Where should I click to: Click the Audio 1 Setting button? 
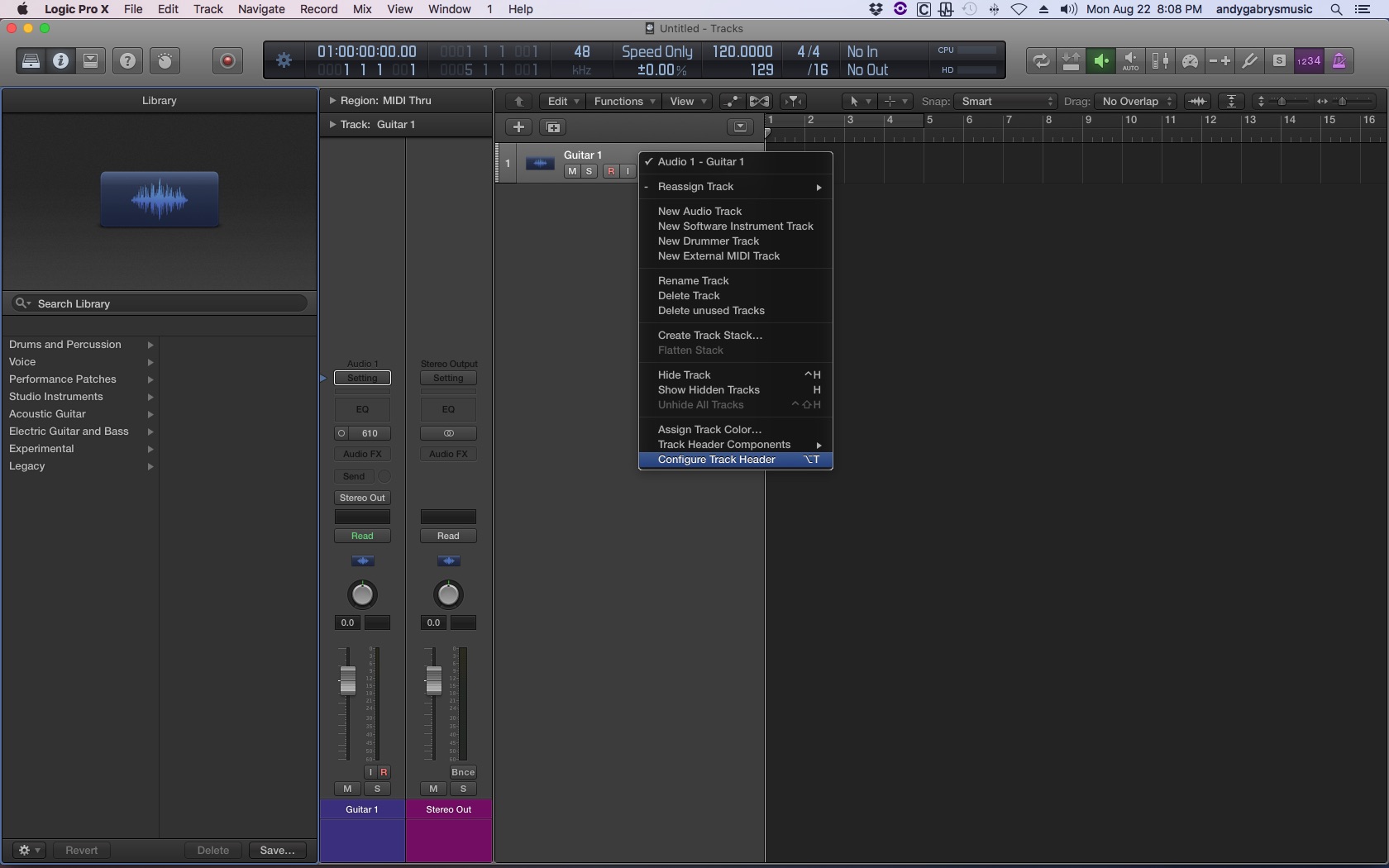click(x=362, y=378)
